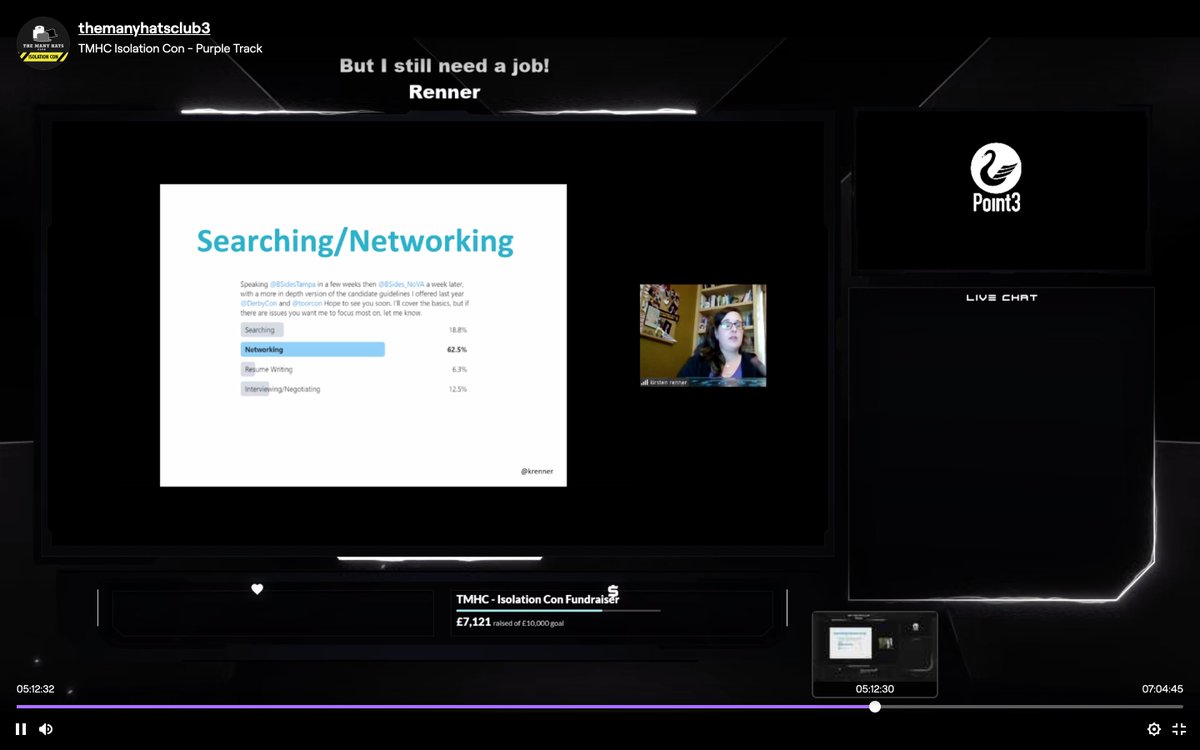Click the @krenner handle on slide
The image size is (1200, 750).
(x=537, y=471)
